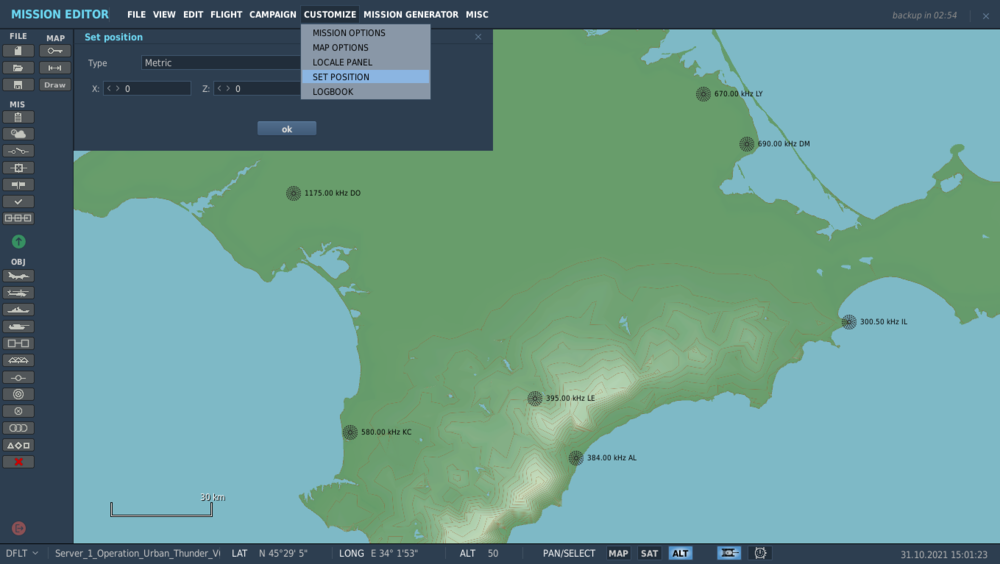Switch map view to MAP mode
Image resolution: width=1000 pixels, height=564 pixels.
[x=618, y=553]
